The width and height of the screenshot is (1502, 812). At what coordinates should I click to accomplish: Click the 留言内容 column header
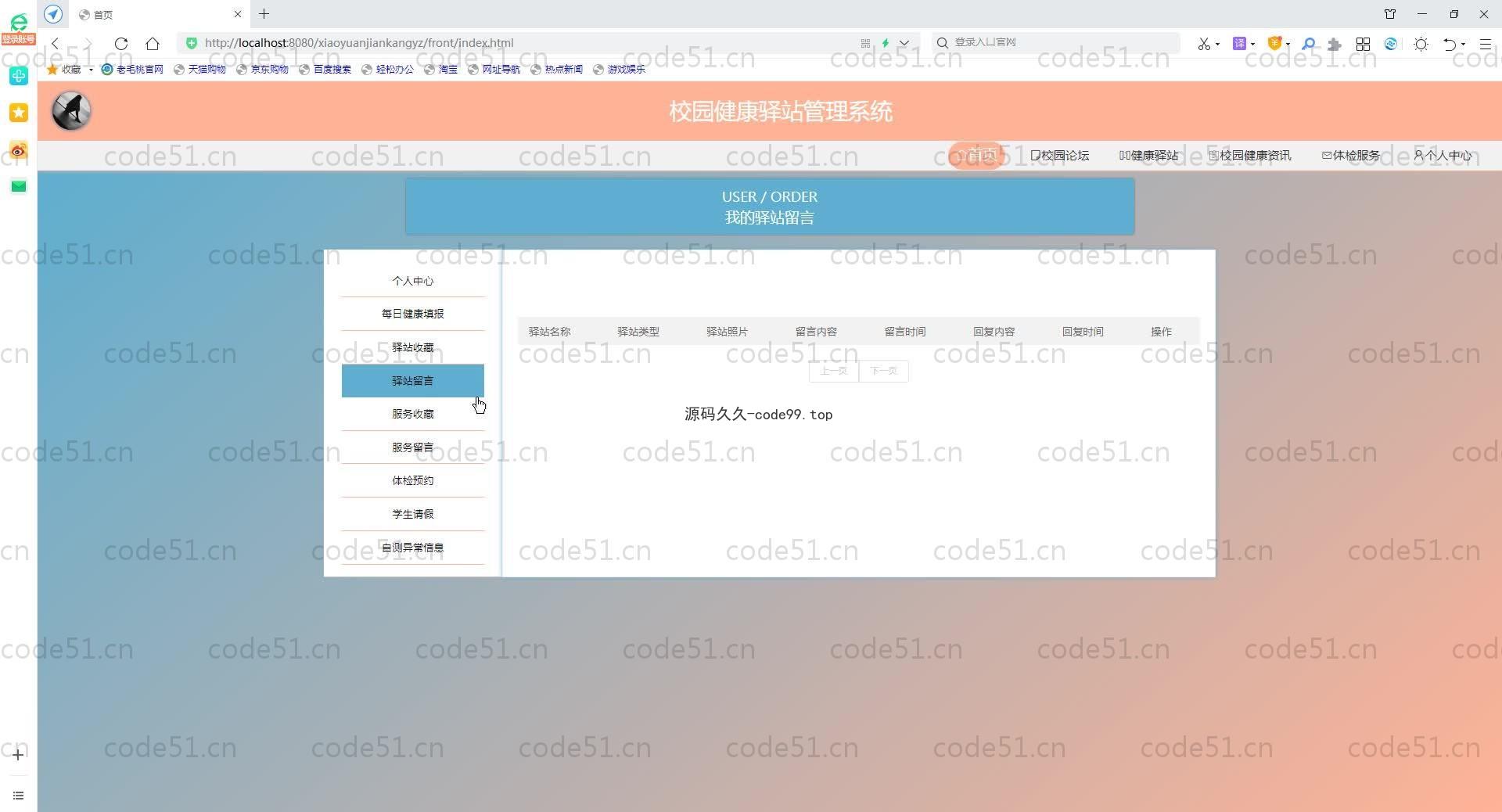[816, 332]
